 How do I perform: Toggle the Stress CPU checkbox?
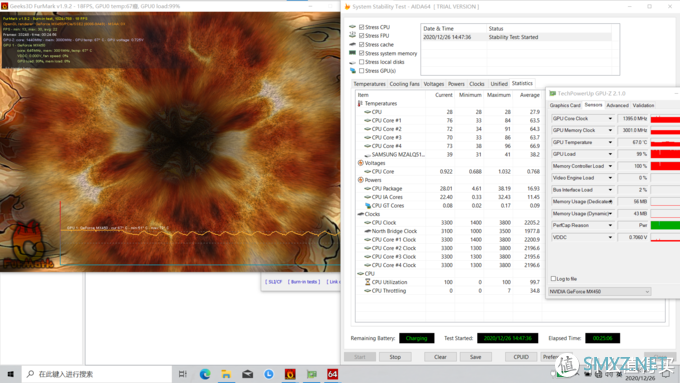(362, 27)
